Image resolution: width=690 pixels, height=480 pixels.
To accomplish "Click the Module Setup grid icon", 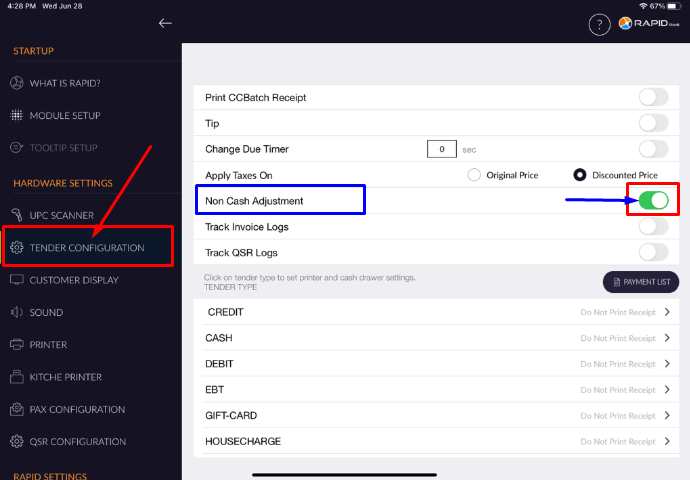I will pos(16,115).
